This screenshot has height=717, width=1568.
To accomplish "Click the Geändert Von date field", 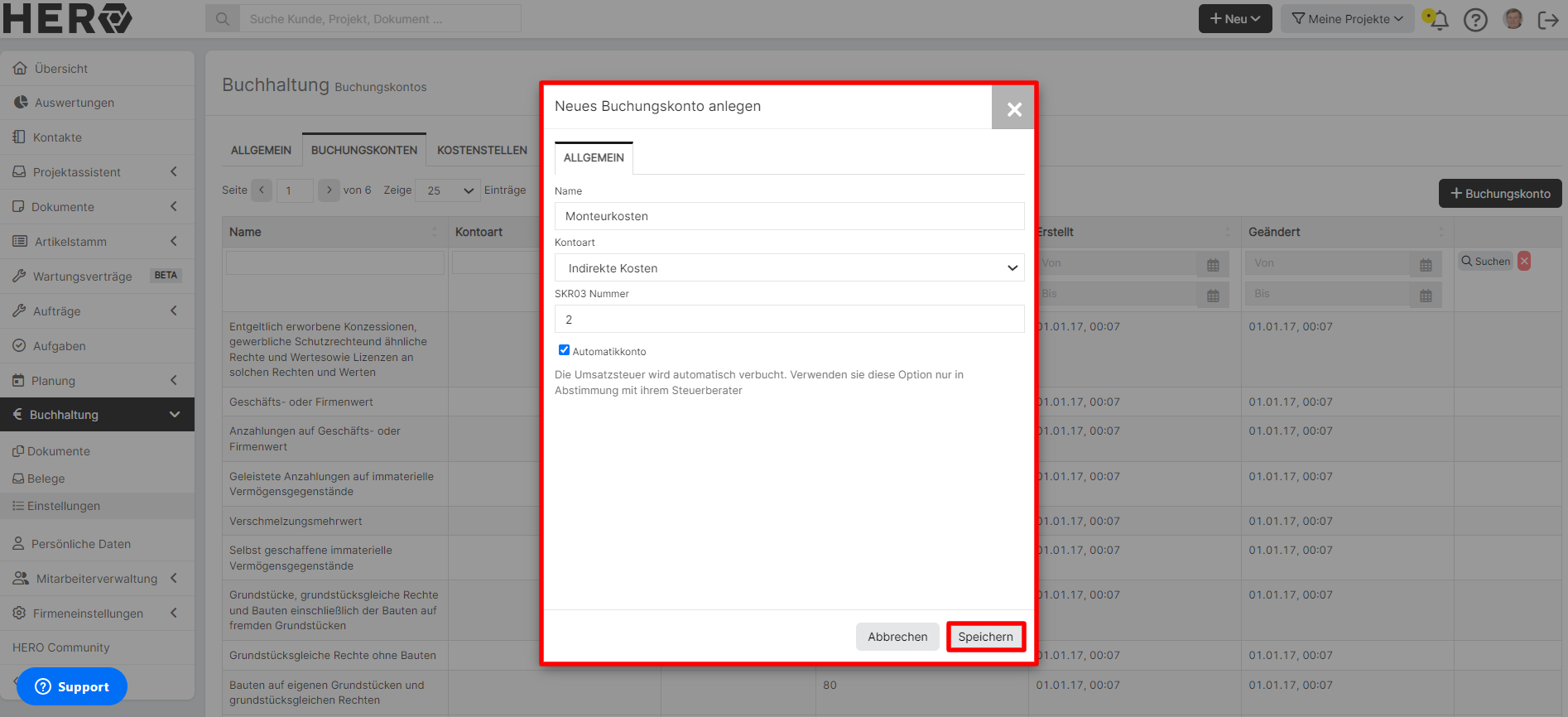I will point(1328,263).
